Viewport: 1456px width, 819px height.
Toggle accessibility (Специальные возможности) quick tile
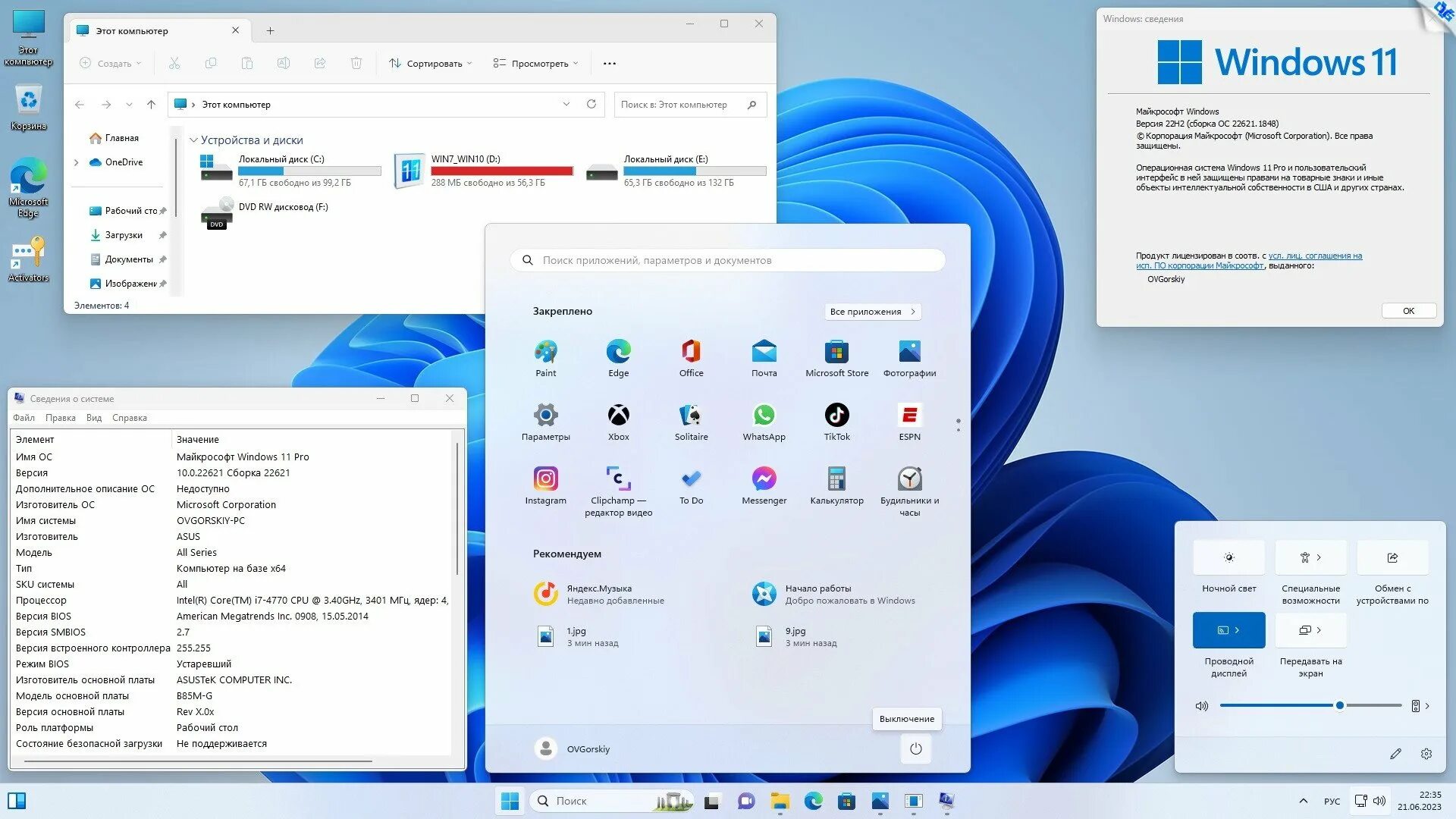pyautogui.click(x=1306, y=558)
